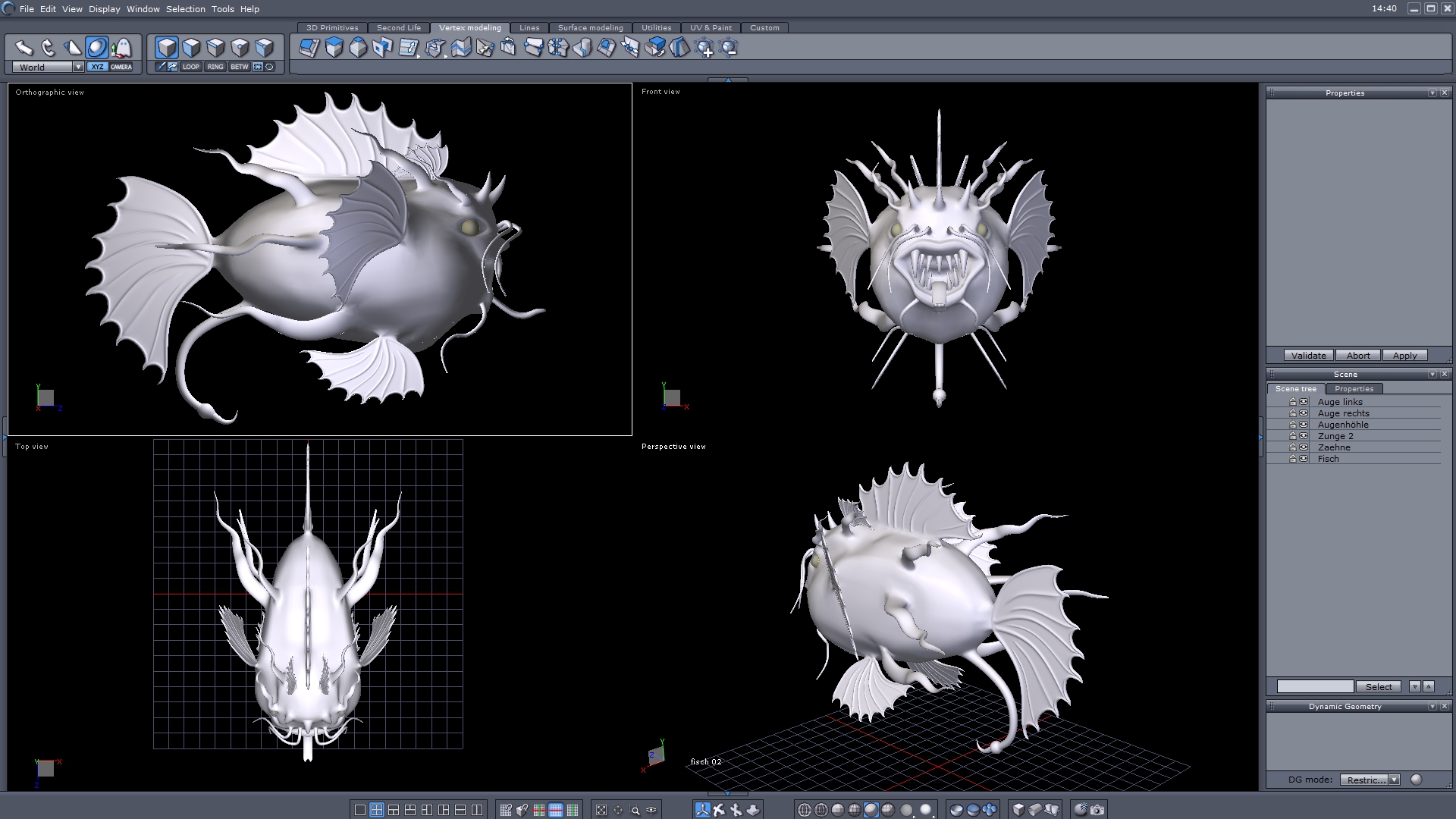Select the single-view layout icon
Image resolution: width=1456 pixels, height=819 pixels.
(x=360, y=810)
